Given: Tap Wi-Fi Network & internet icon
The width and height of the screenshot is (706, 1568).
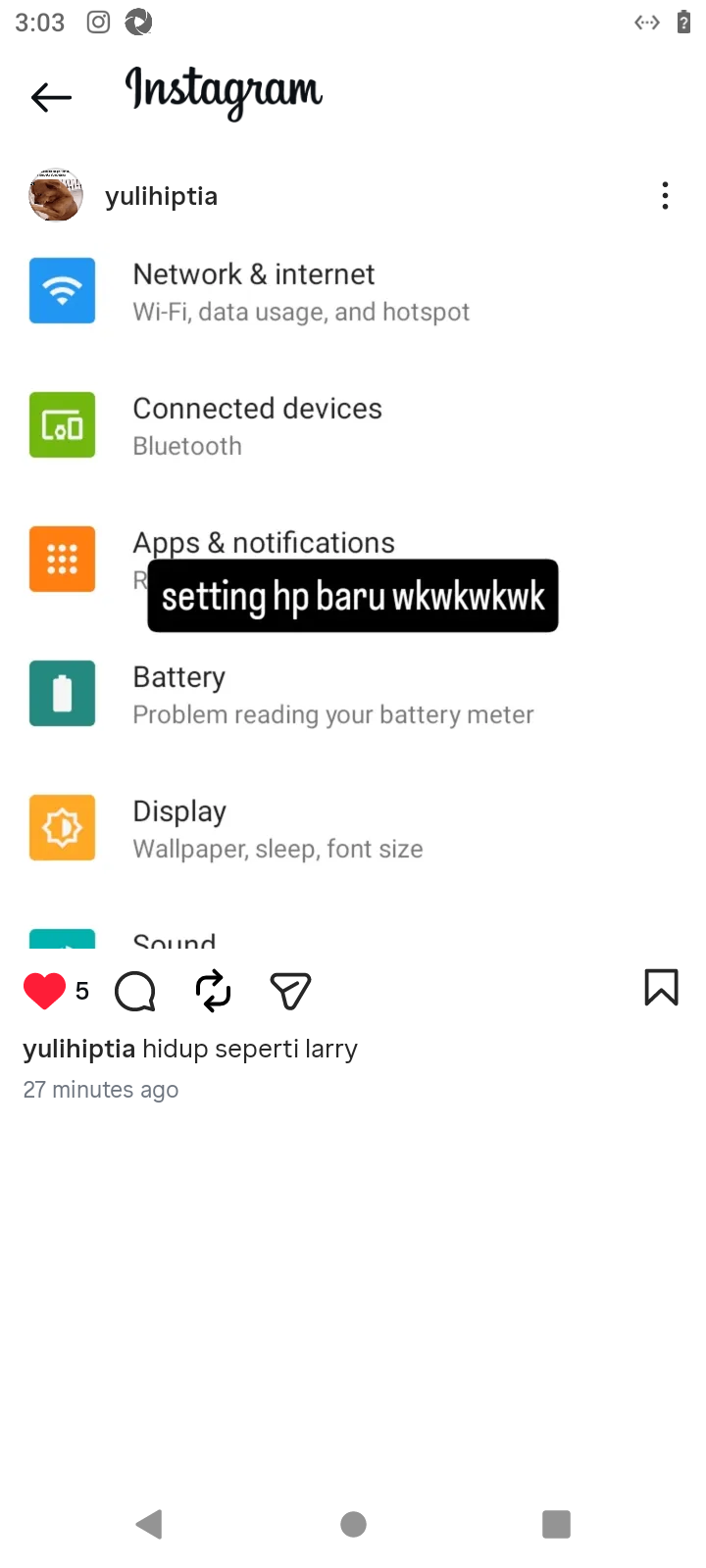Looking at the screenshot, I should coord(62,290).
